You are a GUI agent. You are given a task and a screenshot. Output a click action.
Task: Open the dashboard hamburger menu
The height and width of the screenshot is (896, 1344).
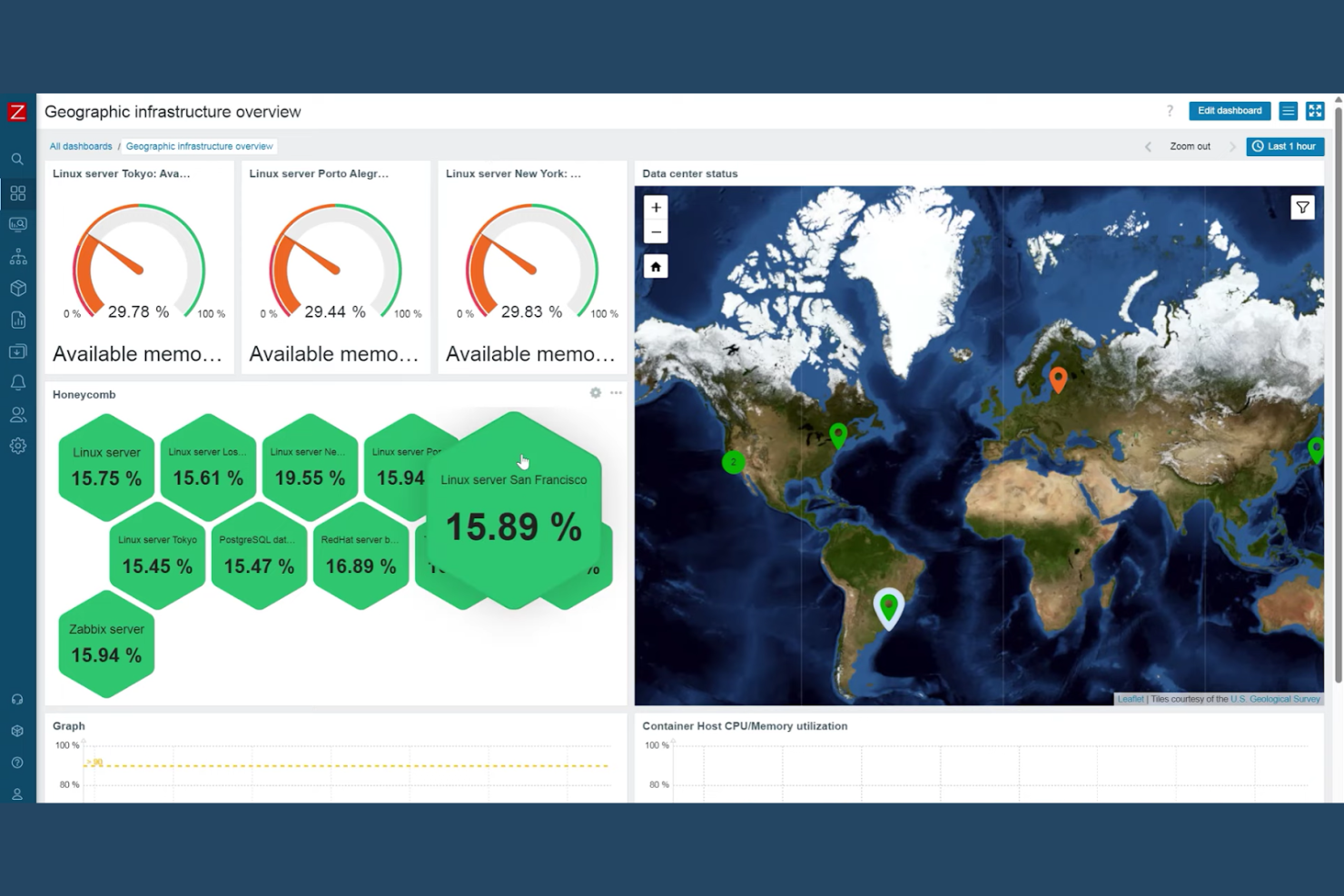pyautogui.click(x=1288, y=110)
